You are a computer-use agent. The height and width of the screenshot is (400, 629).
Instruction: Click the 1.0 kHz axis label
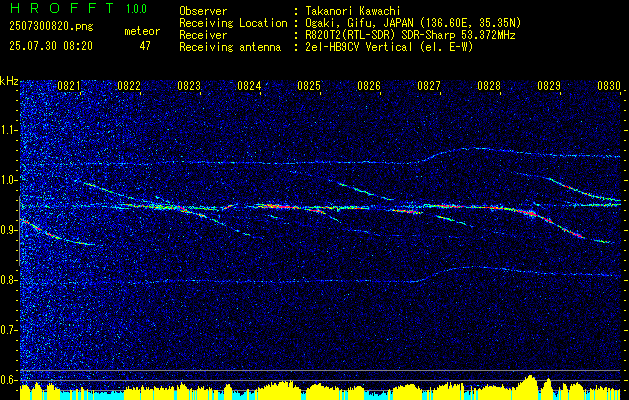click(8, 180)
